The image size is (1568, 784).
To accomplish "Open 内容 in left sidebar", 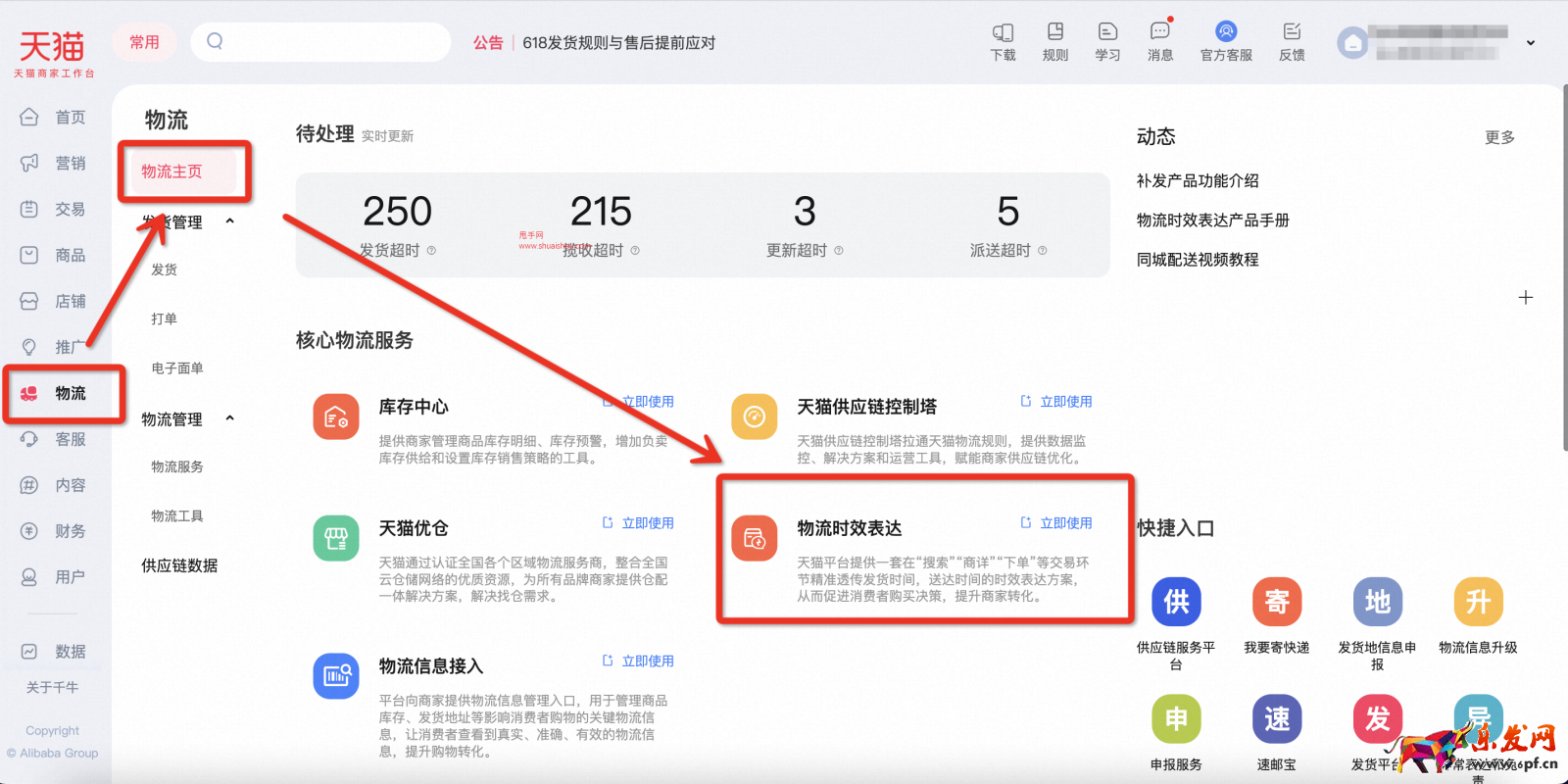I will click(54, 486).
